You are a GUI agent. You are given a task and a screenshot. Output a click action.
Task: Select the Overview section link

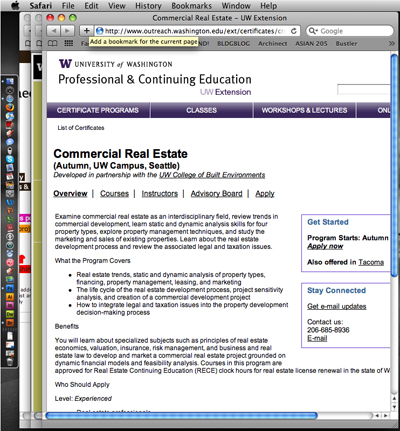[70, 194]
